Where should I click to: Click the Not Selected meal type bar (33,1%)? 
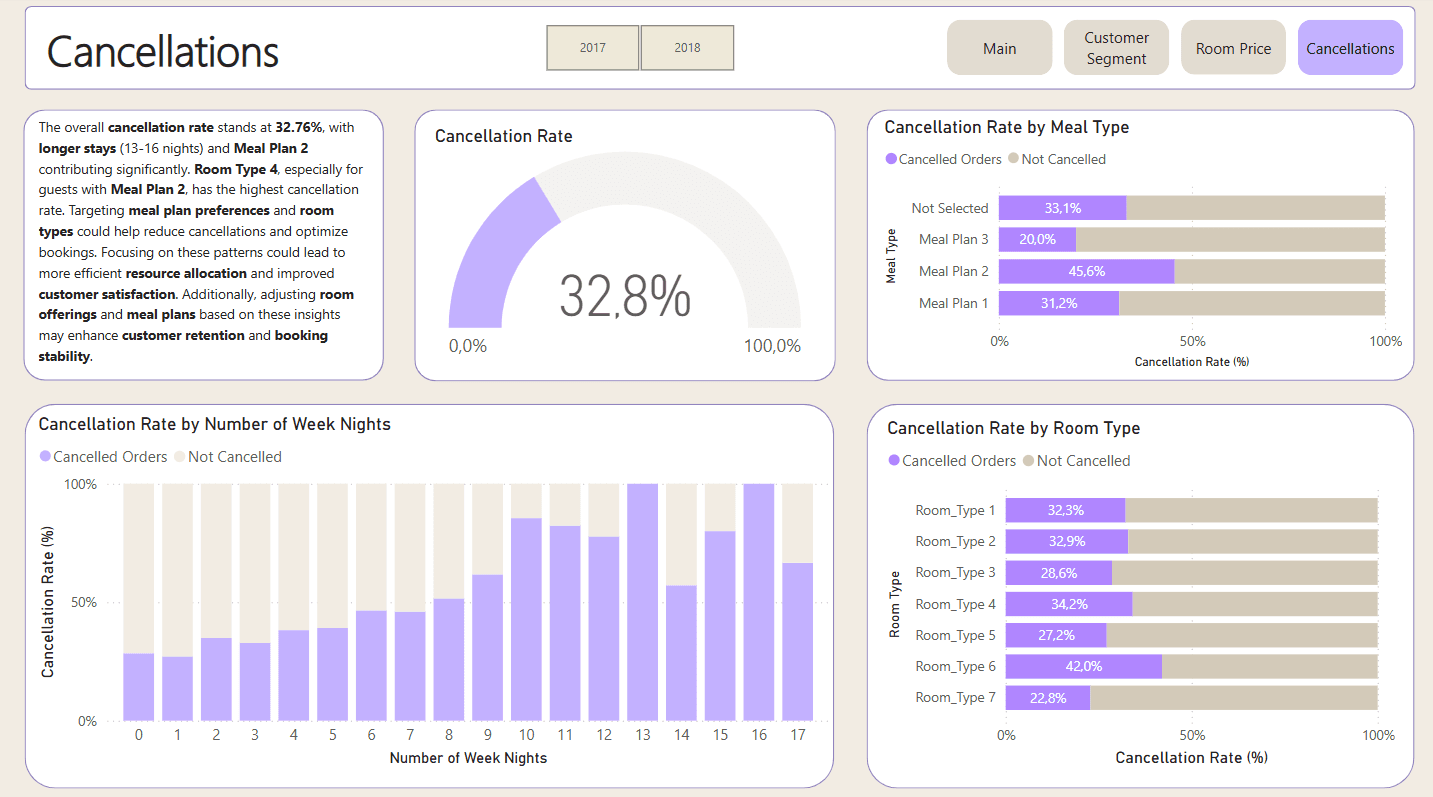[1062, 208]
